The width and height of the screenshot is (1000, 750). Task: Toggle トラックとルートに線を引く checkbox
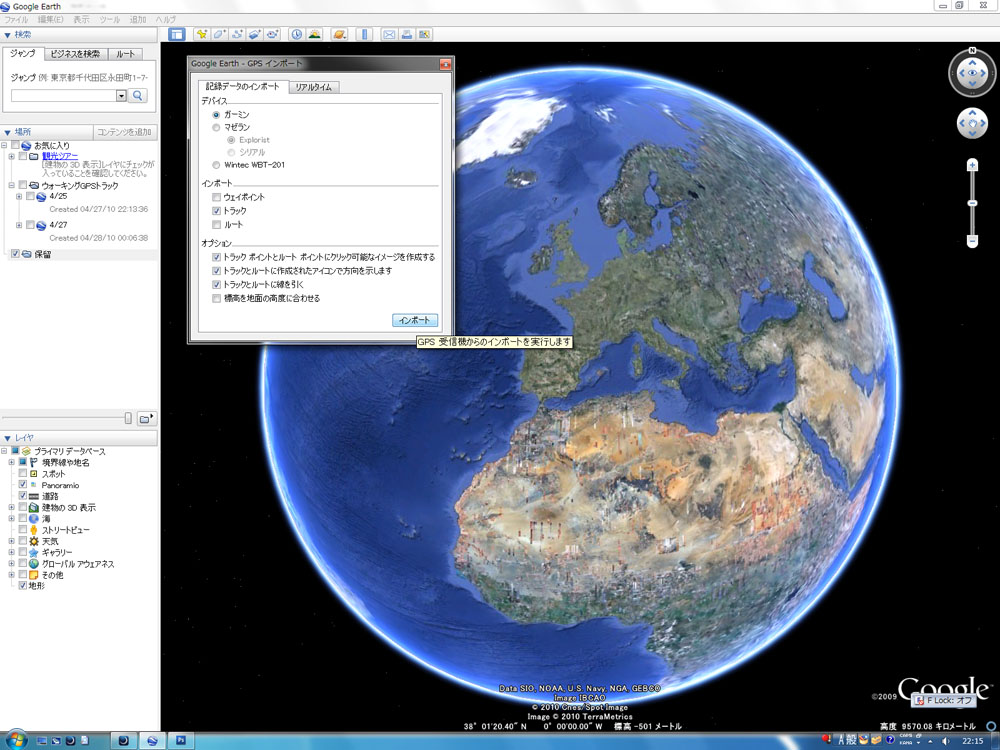click(216, 284)
